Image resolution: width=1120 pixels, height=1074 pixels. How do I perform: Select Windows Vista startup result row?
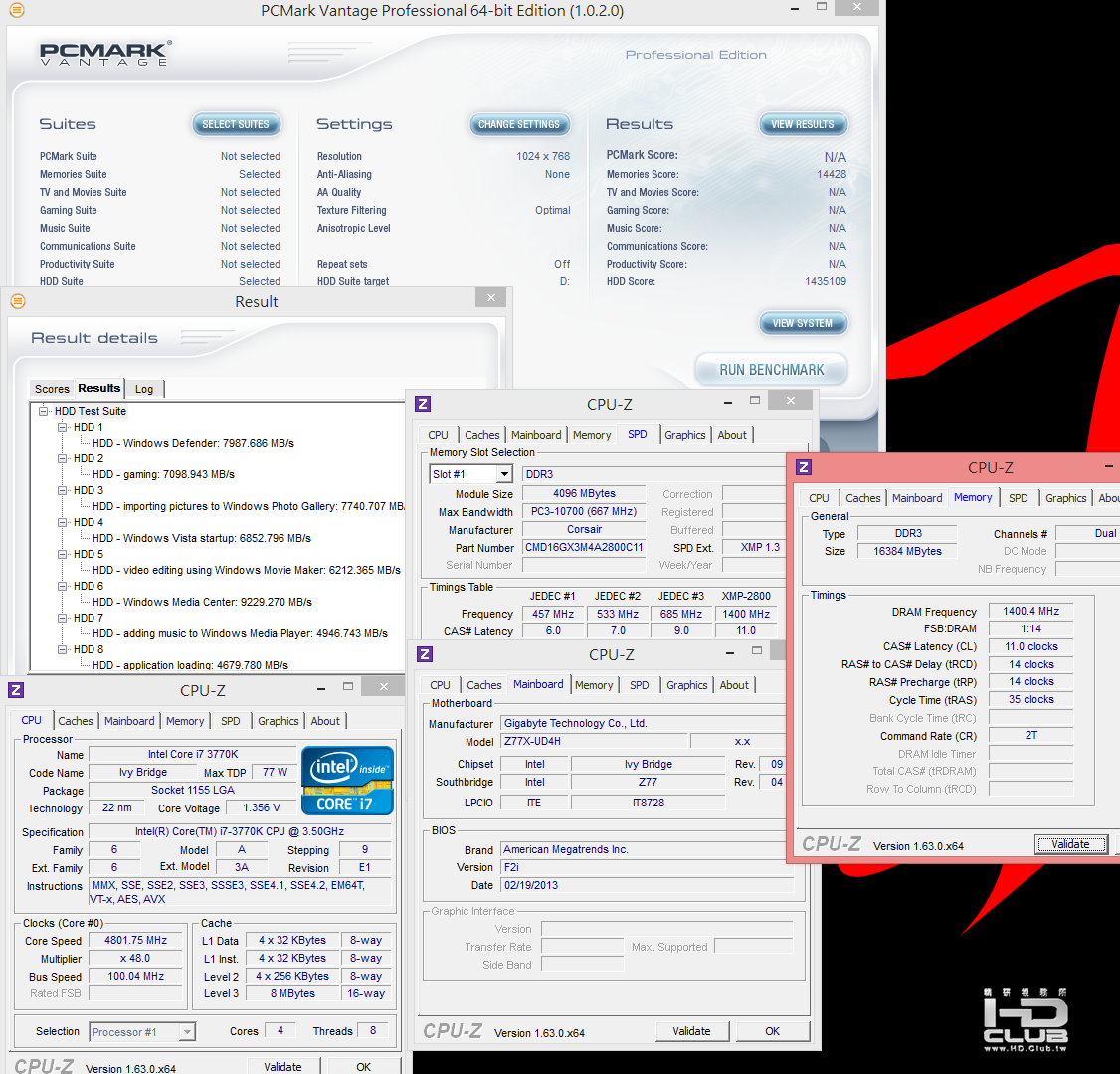[202, 538]
